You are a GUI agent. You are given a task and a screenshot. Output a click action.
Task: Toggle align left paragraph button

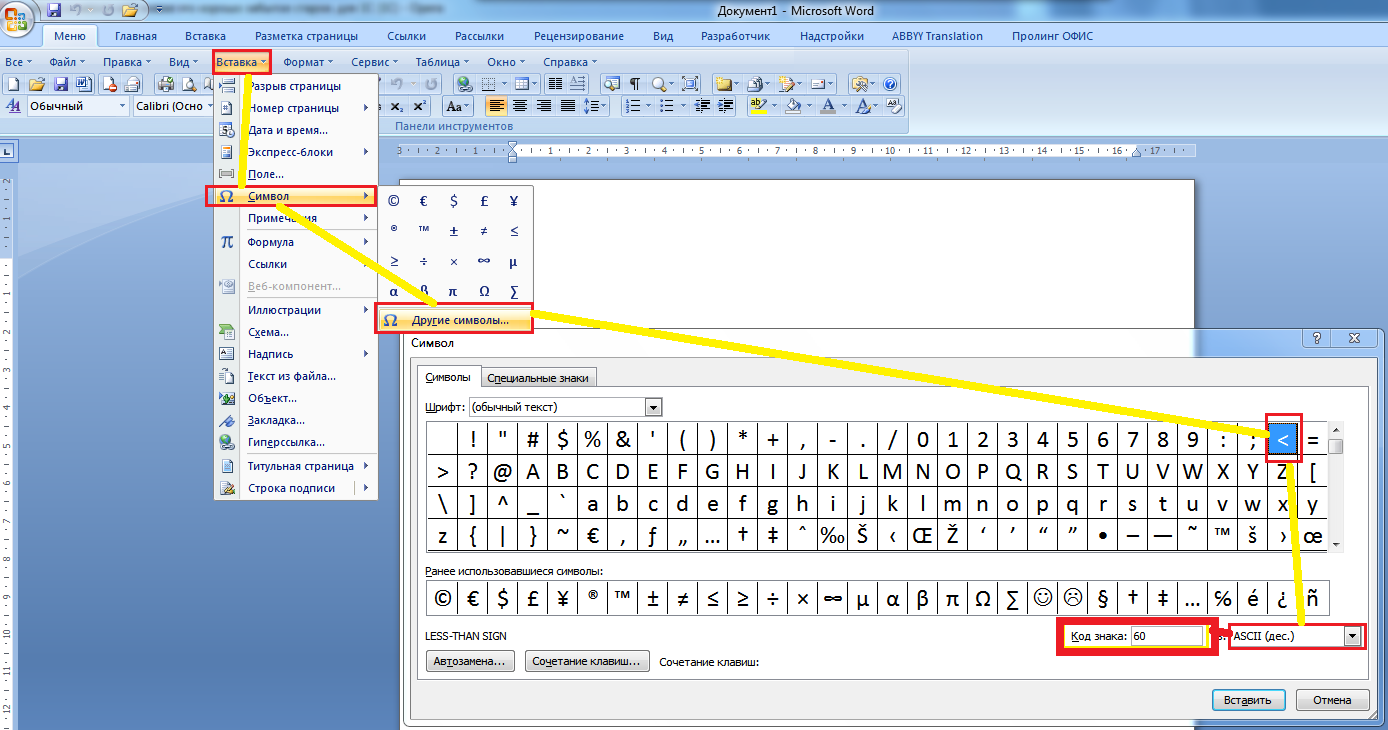[x=497, y=105]
